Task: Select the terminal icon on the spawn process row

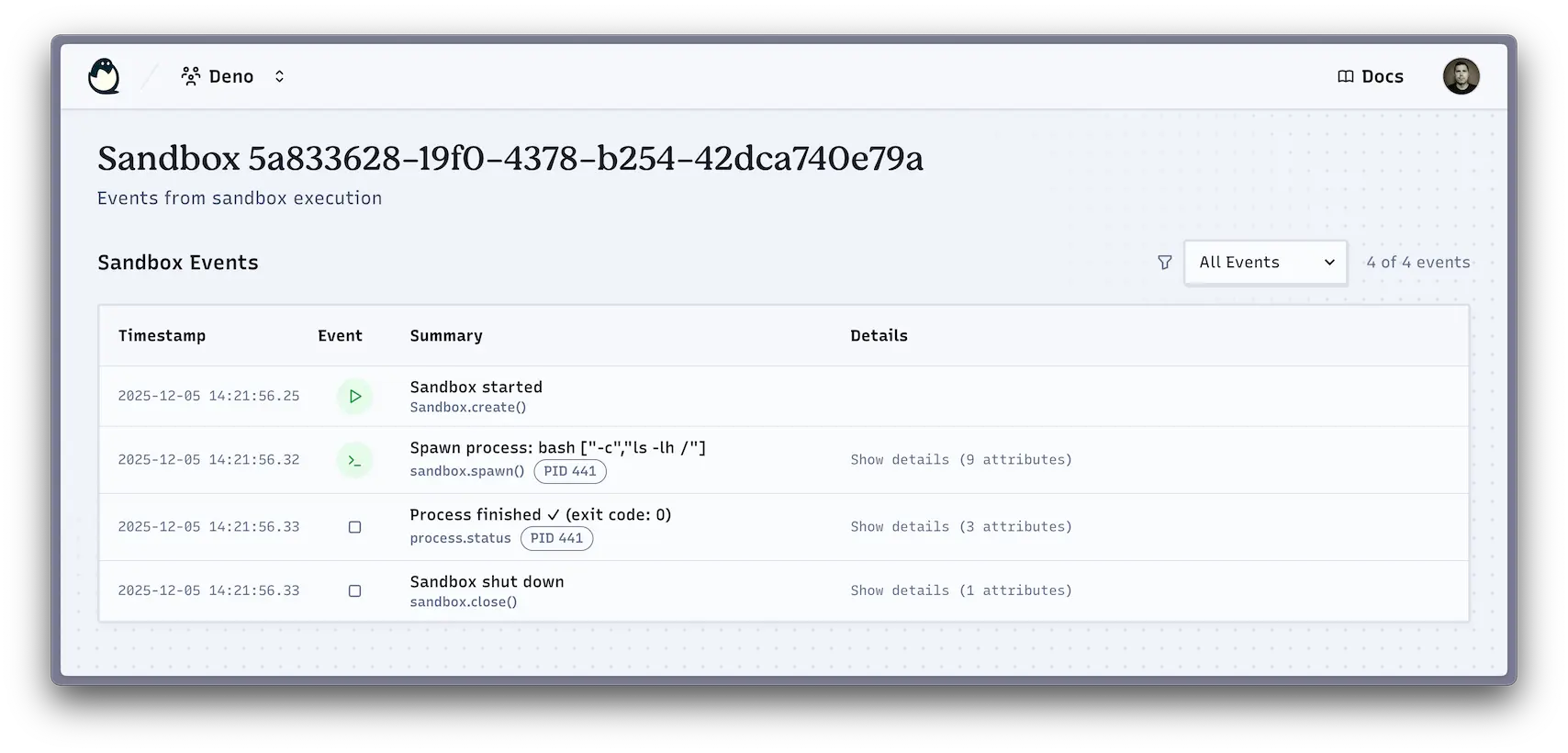Action: click(355, 460)
